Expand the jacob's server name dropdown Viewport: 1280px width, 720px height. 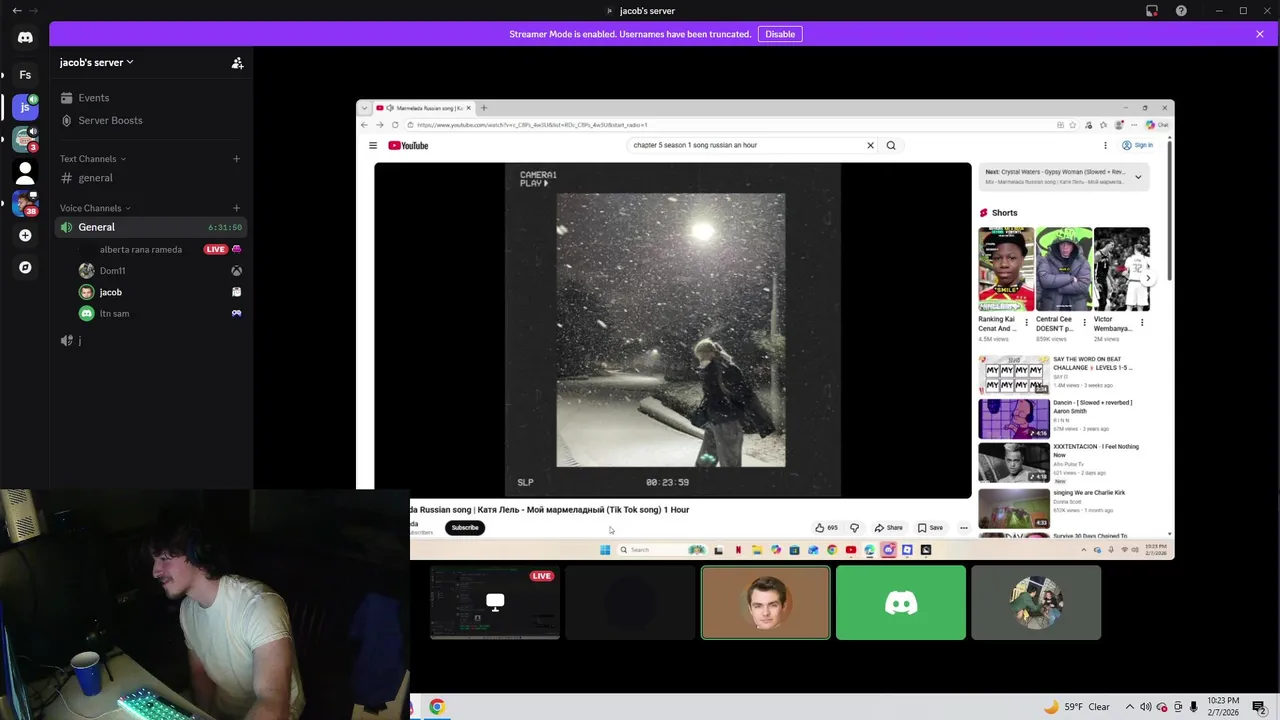coord(96,62)
